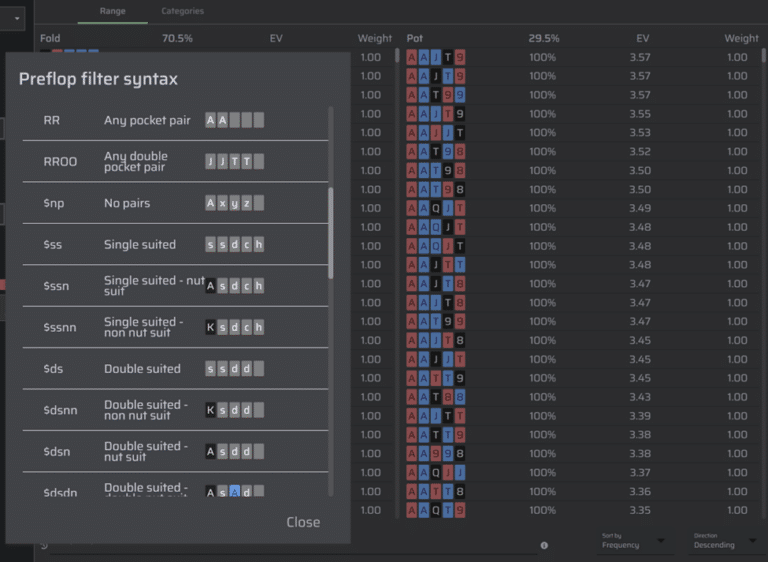The height and width of the screenshot is (562, 768).
Task: Click the Ksdd cards for $dsnn filter
Action: coord(235,411)
